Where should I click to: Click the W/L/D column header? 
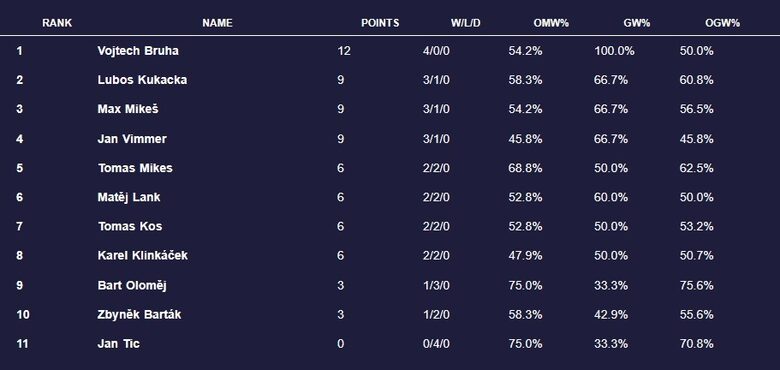pyautogui.click(x=466, y=23)
